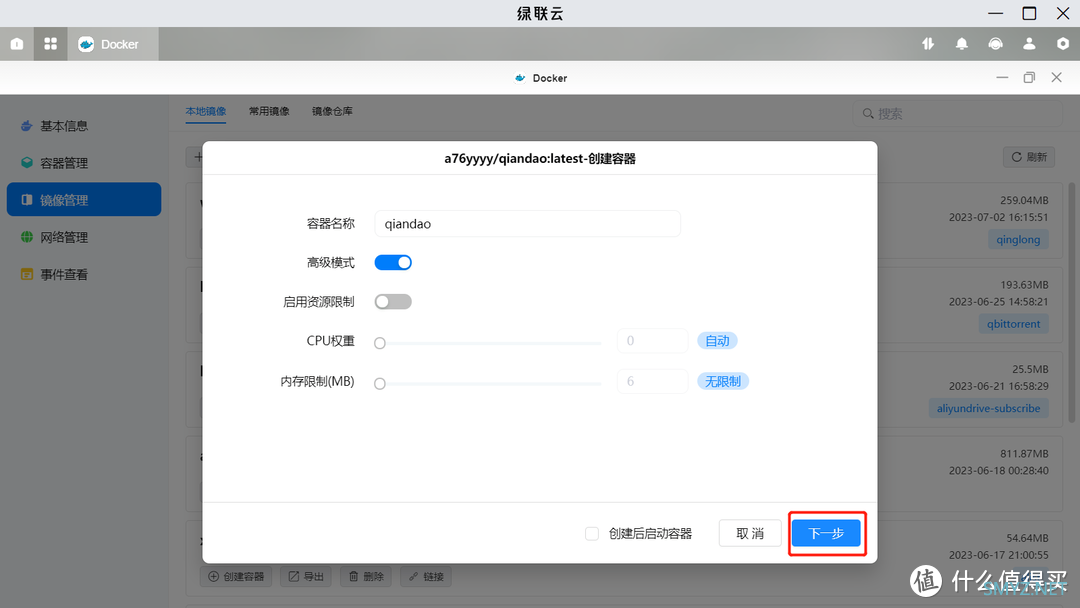Open the app grid launcher icon

[x=50, y=44]
